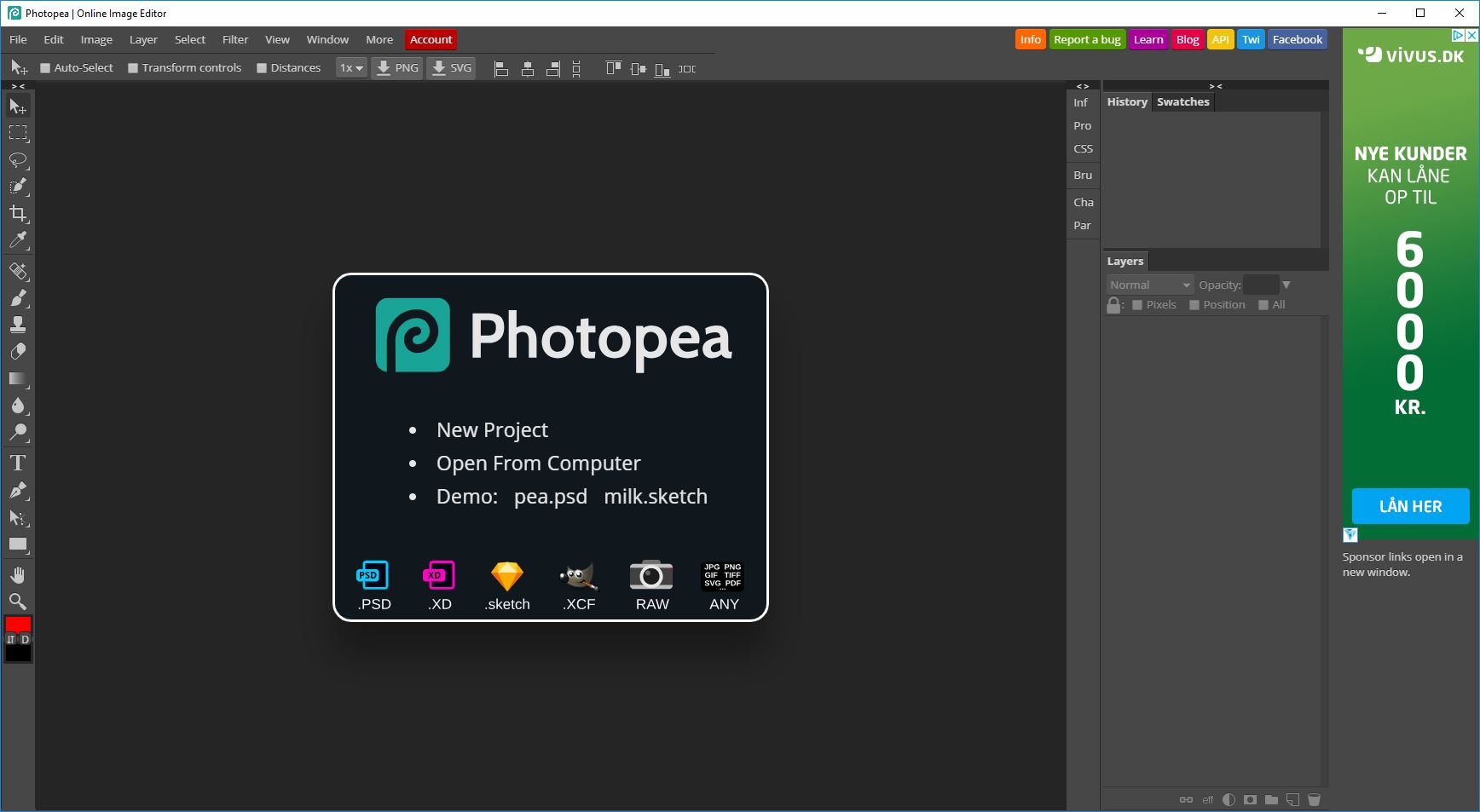The width and height of the screenshot is (1480, 812).
Task: Collapse the History panel column arrows
Action: [1216, 86]
